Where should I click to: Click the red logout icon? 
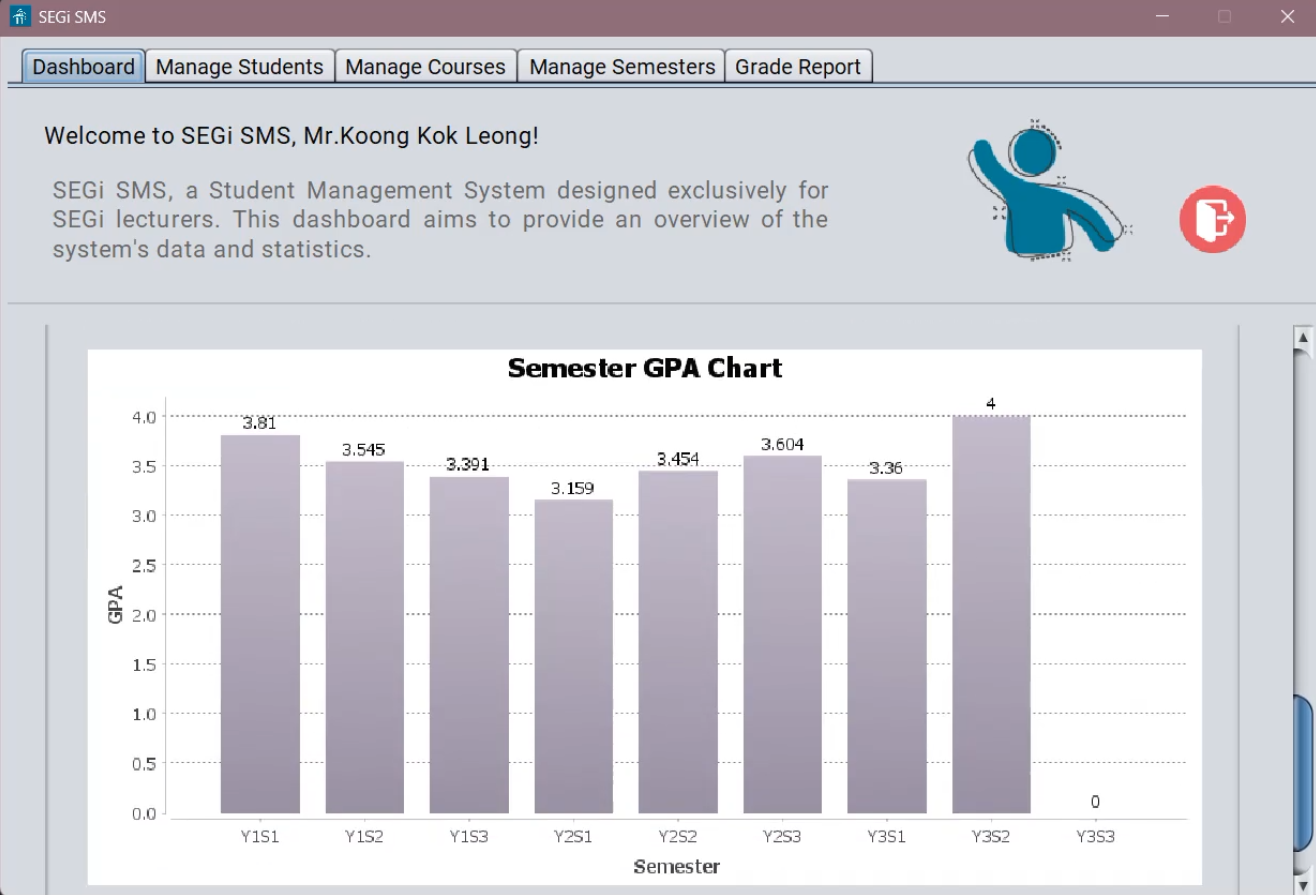pos(1212,218)
